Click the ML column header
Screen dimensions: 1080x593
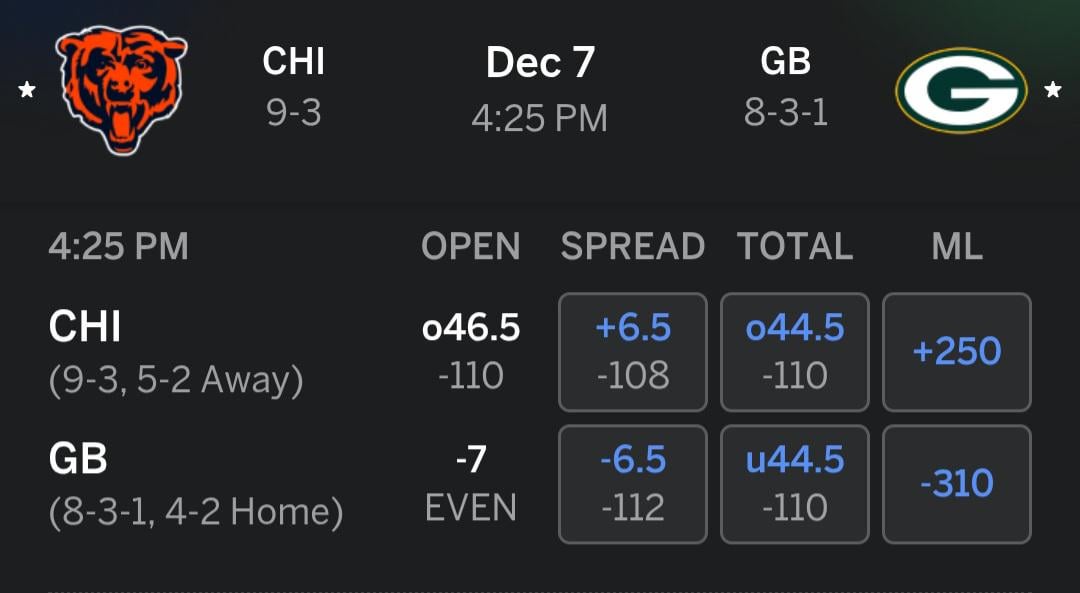click(956, 246)
